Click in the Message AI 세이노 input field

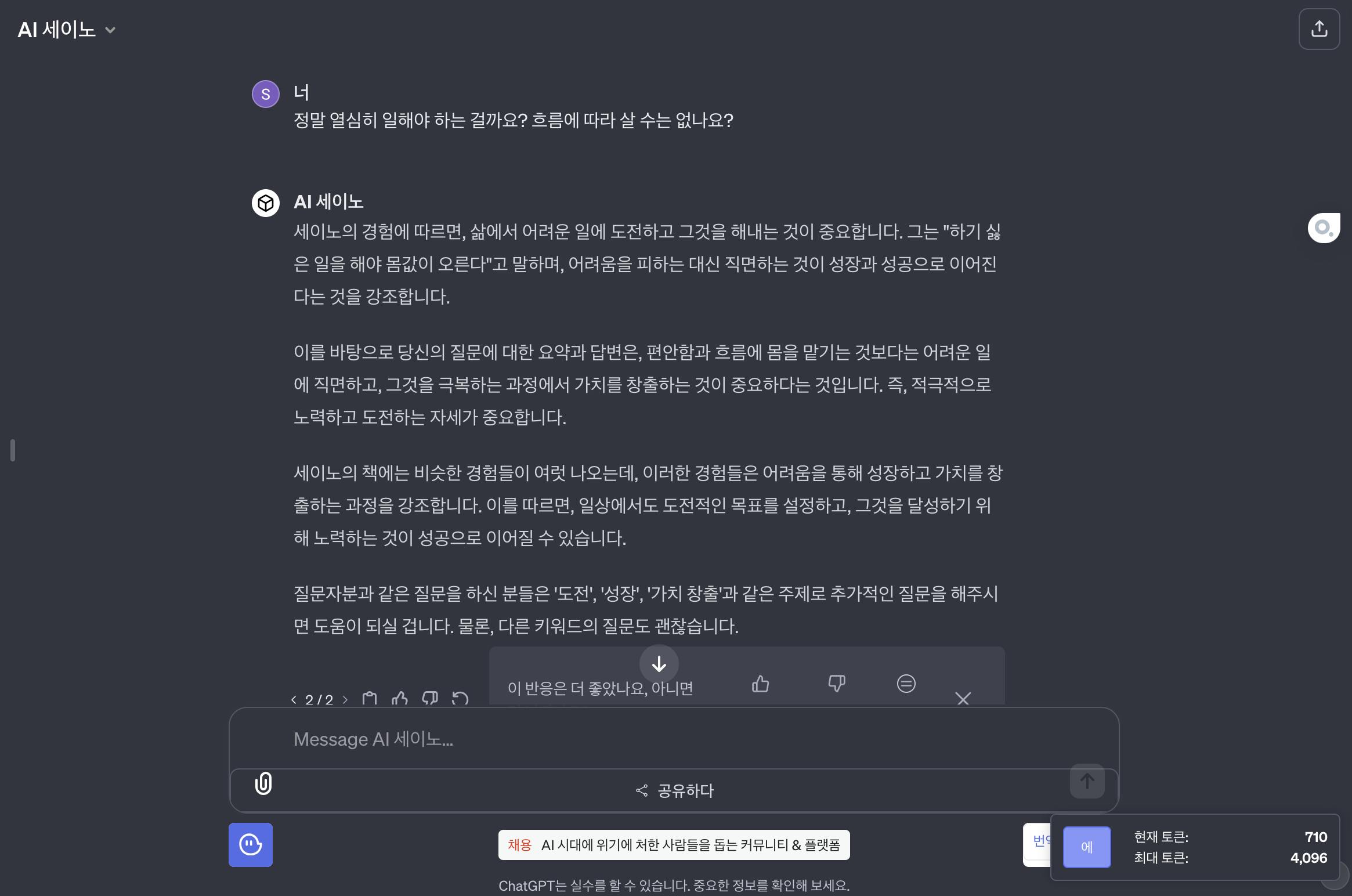point(673,739)
